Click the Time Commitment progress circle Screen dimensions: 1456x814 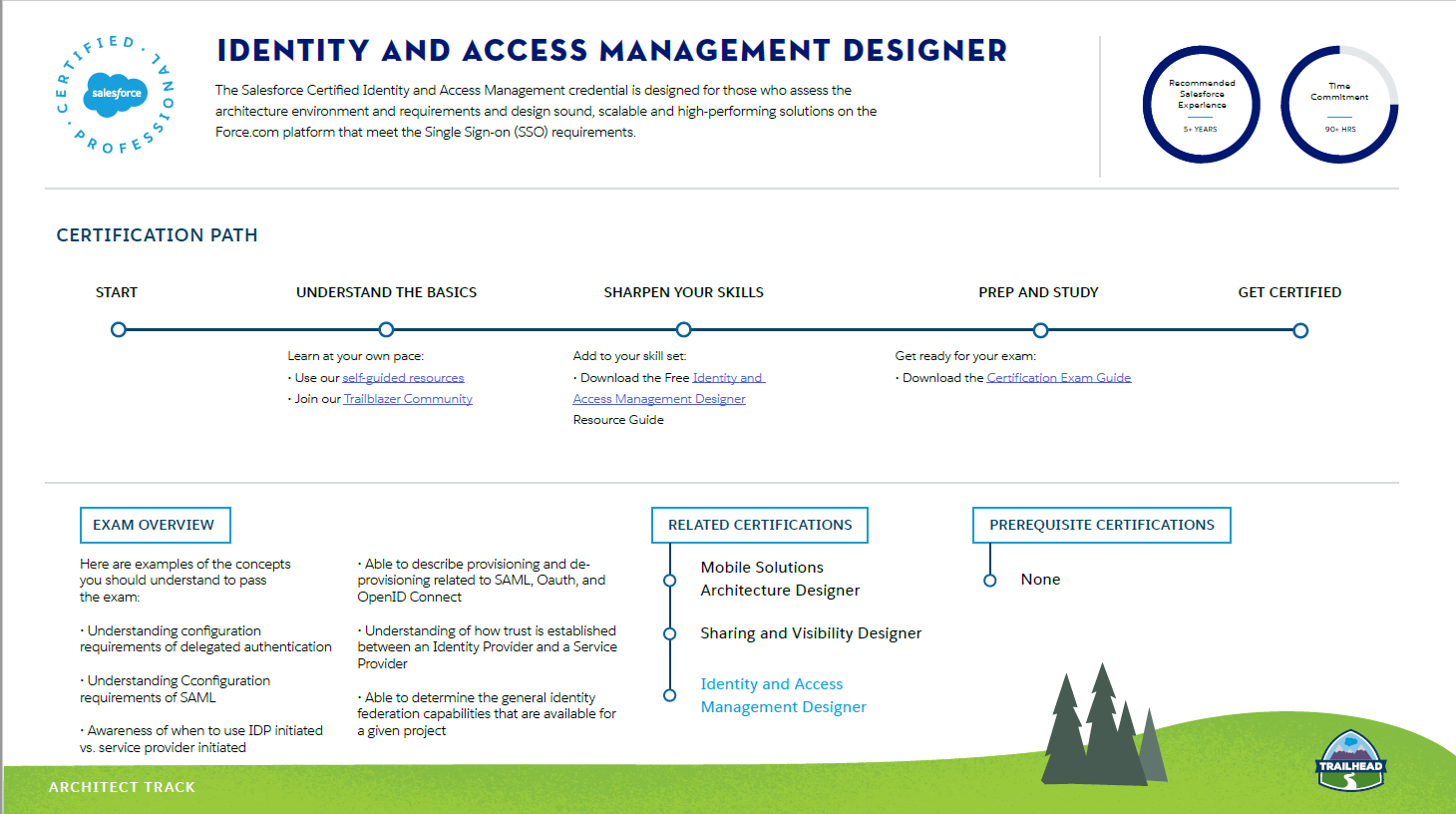click(1339, 105)
